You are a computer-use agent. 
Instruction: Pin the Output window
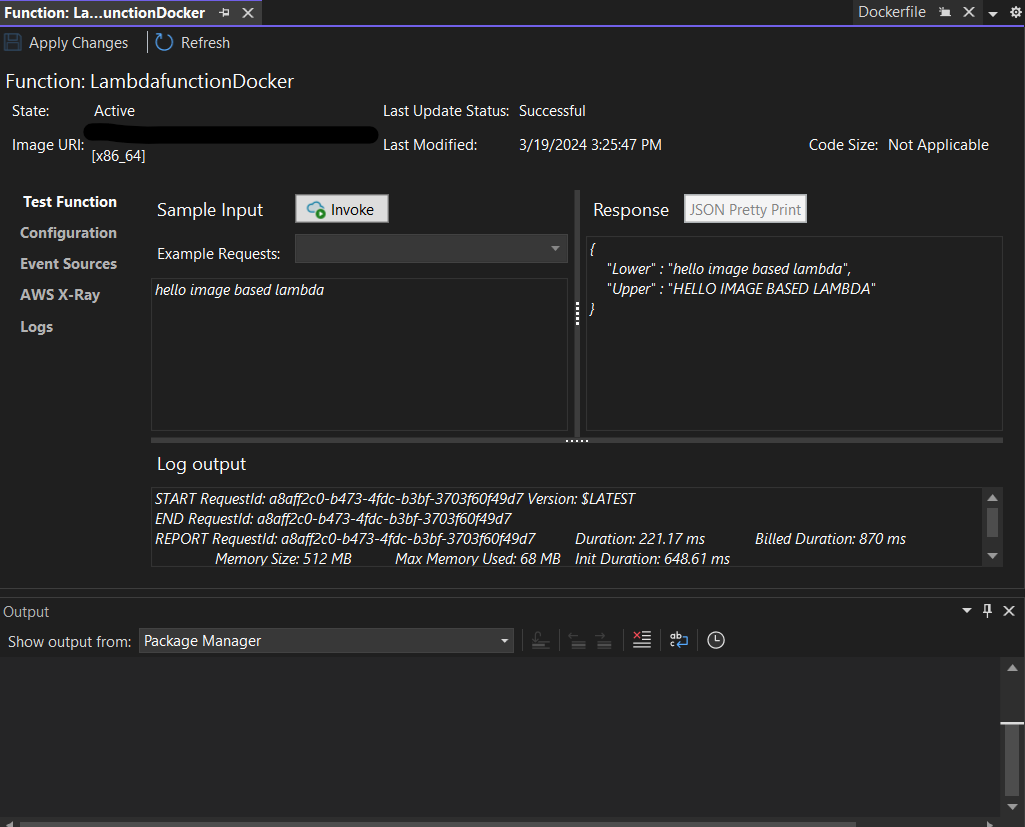click(987, 610)
